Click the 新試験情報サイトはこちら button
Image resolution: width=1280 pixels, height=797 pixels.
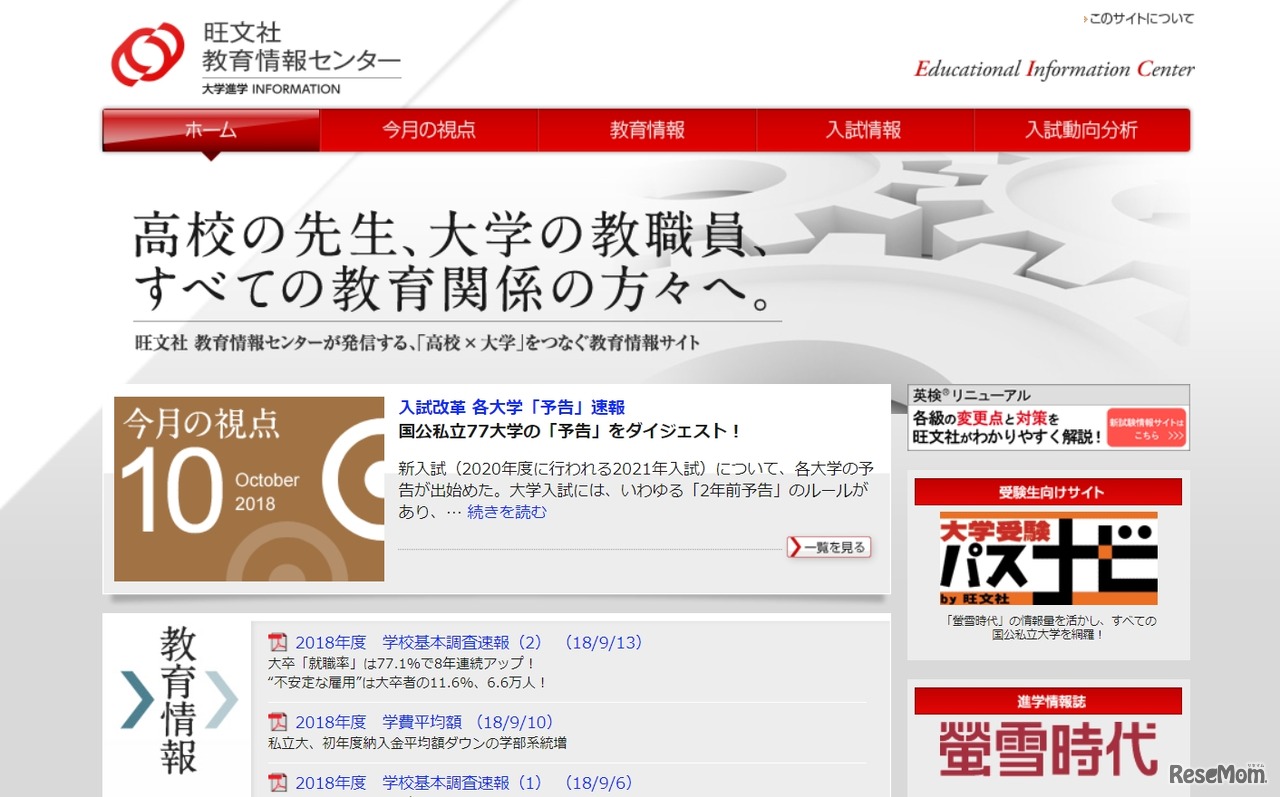(1146, 427)
